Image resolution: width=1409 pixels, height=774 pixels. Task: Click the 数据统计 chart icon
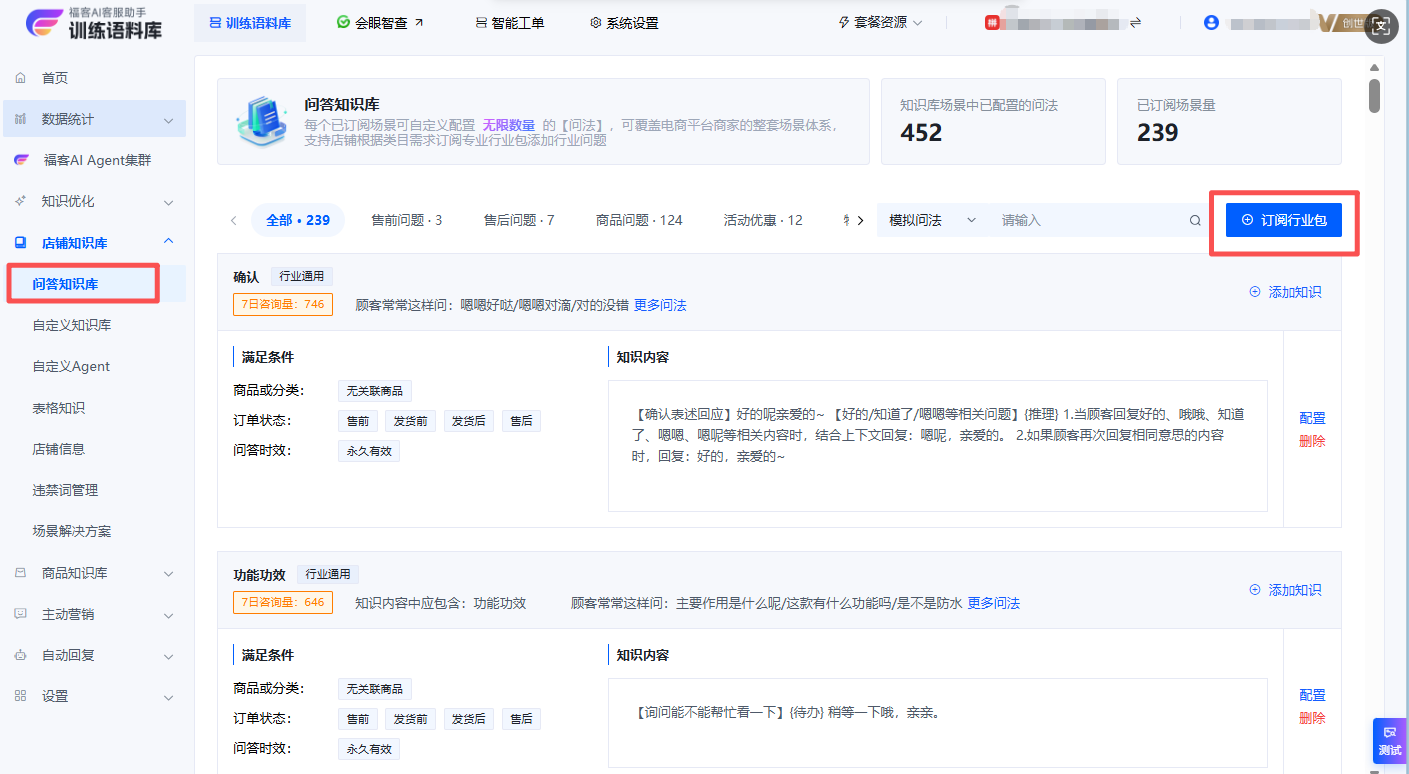tap(21, 119)
